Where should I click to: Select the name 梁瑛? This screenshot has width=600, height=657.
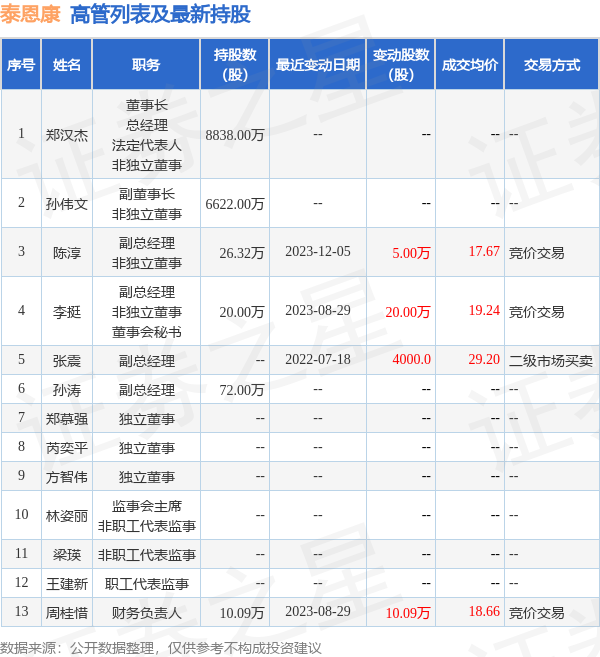coord(67,555)
